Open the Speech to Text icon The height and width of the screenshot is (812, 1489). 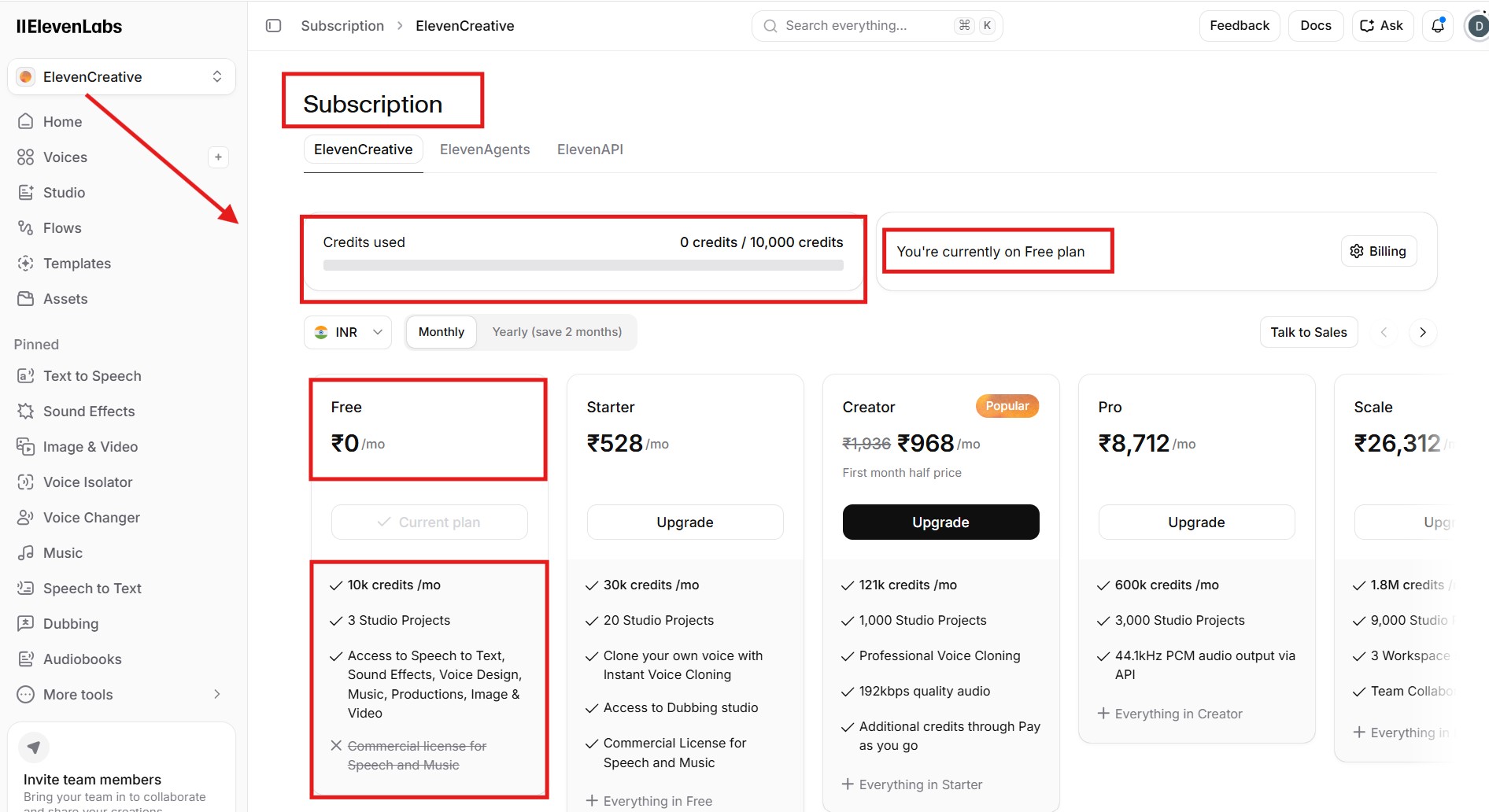point(26,588)
